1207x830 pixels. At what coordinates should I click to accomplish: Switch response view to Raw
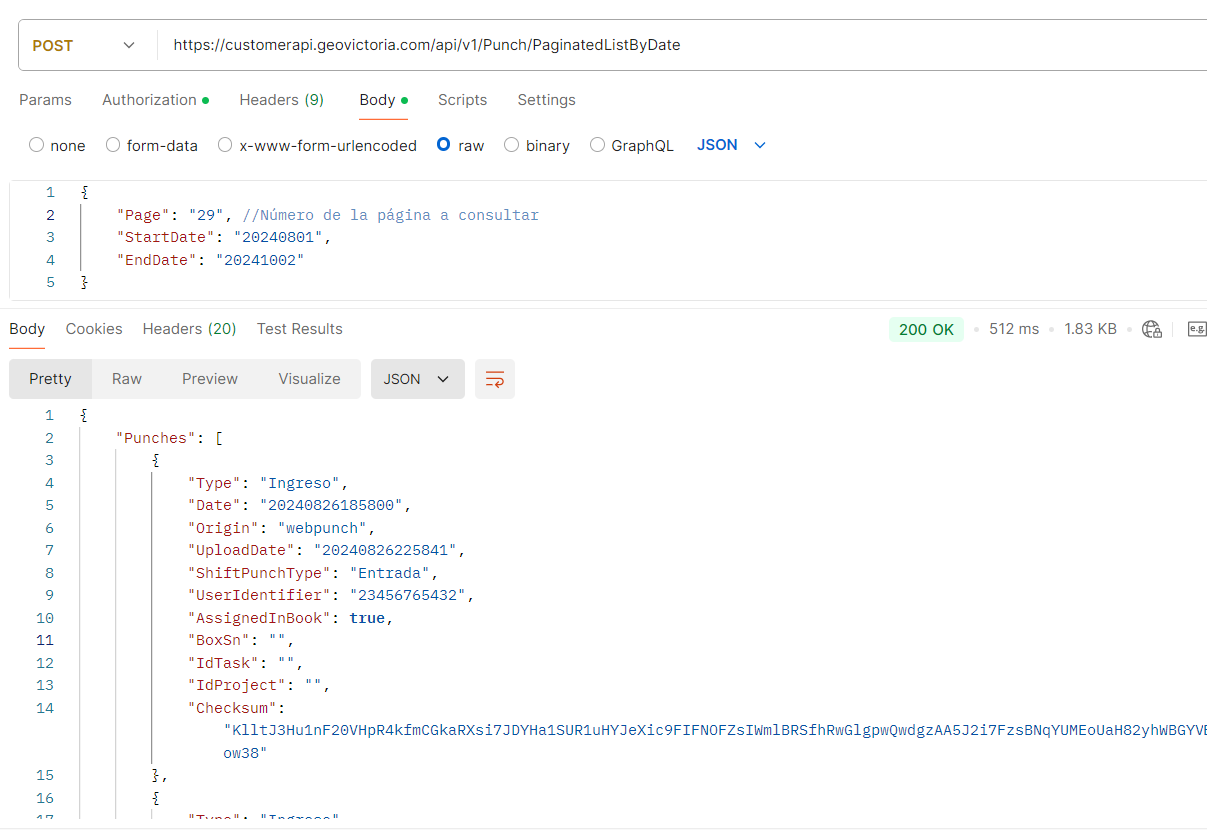127,379
